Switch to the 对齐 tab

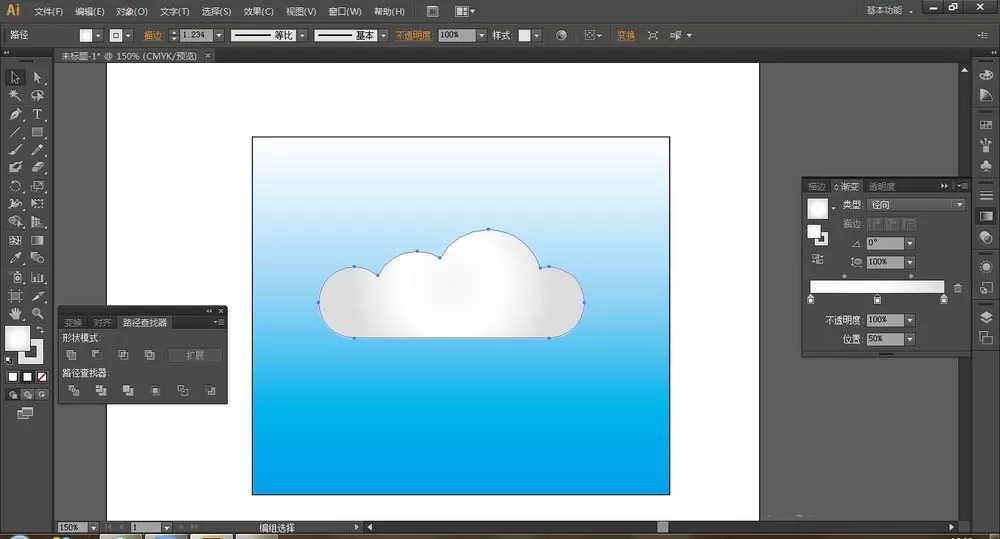[x=102, y=323]
